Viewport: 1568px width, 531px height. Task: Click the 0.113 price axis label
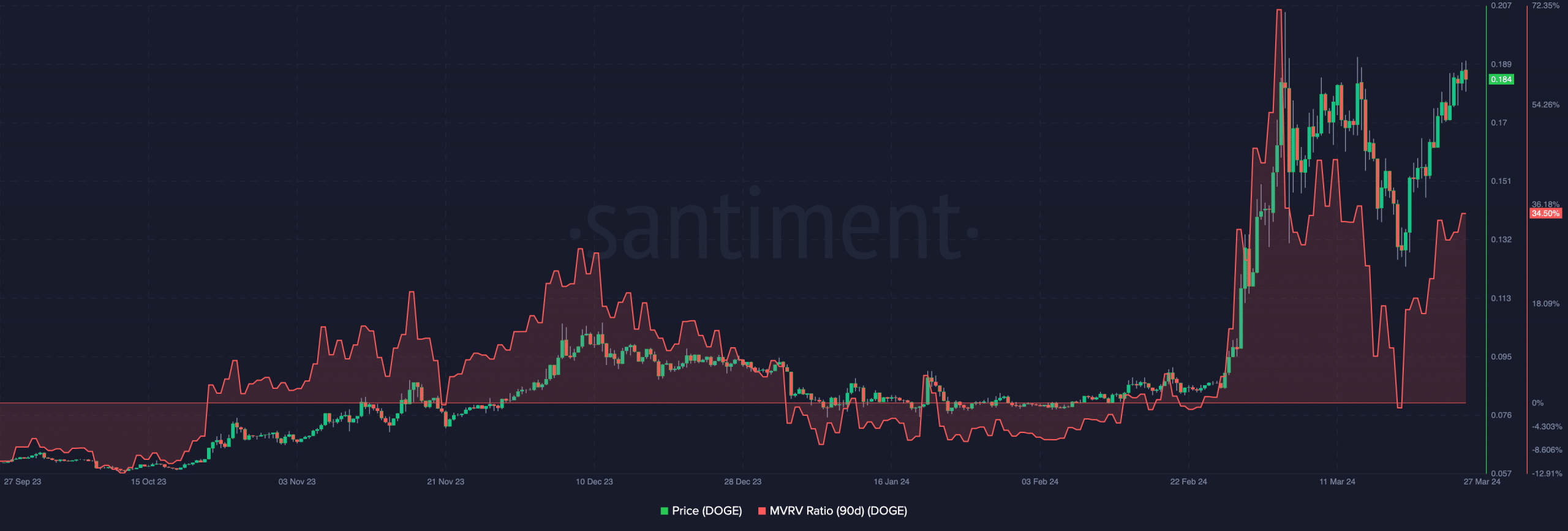click(1501, 298)
